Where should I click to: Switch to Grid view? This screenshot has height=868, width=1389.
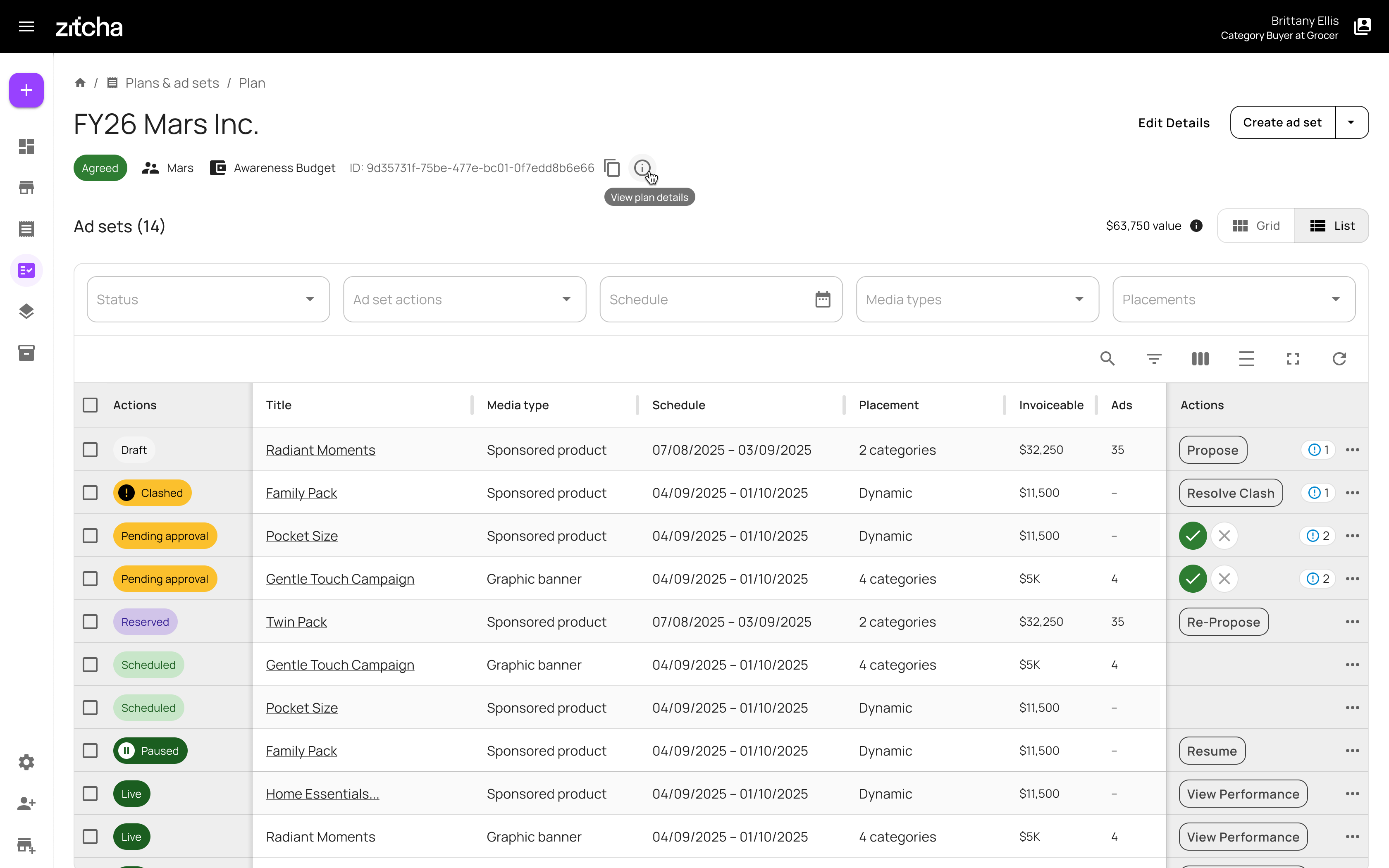[x=1256, y=226]
